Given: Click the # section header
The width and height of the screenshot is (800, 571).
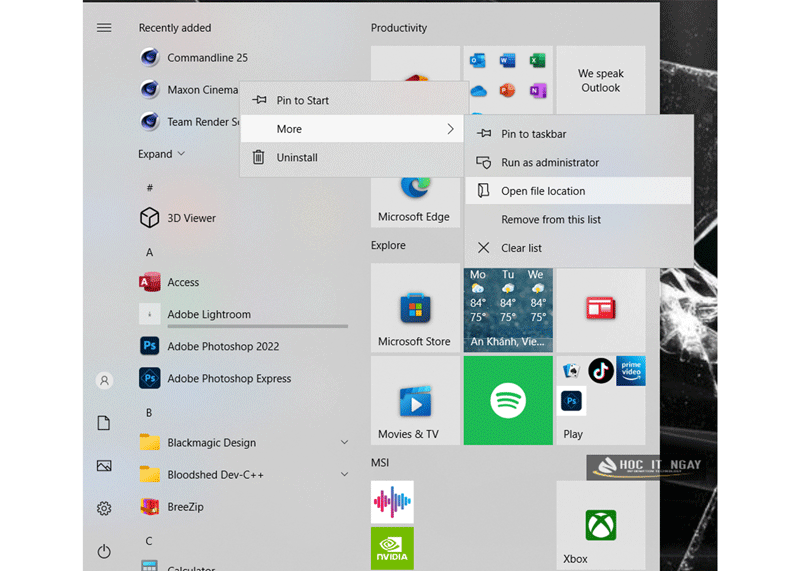Looking at the screenshot, I should pyautogui.click(x=149, y=188).
